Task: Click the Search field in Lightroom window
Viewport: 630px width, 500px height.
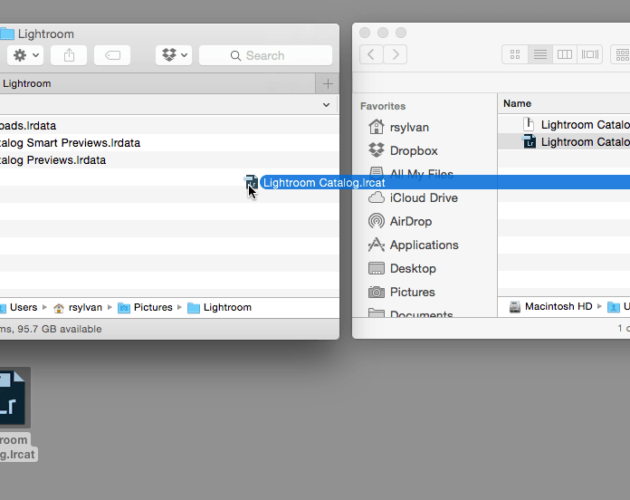Action: 266,55
